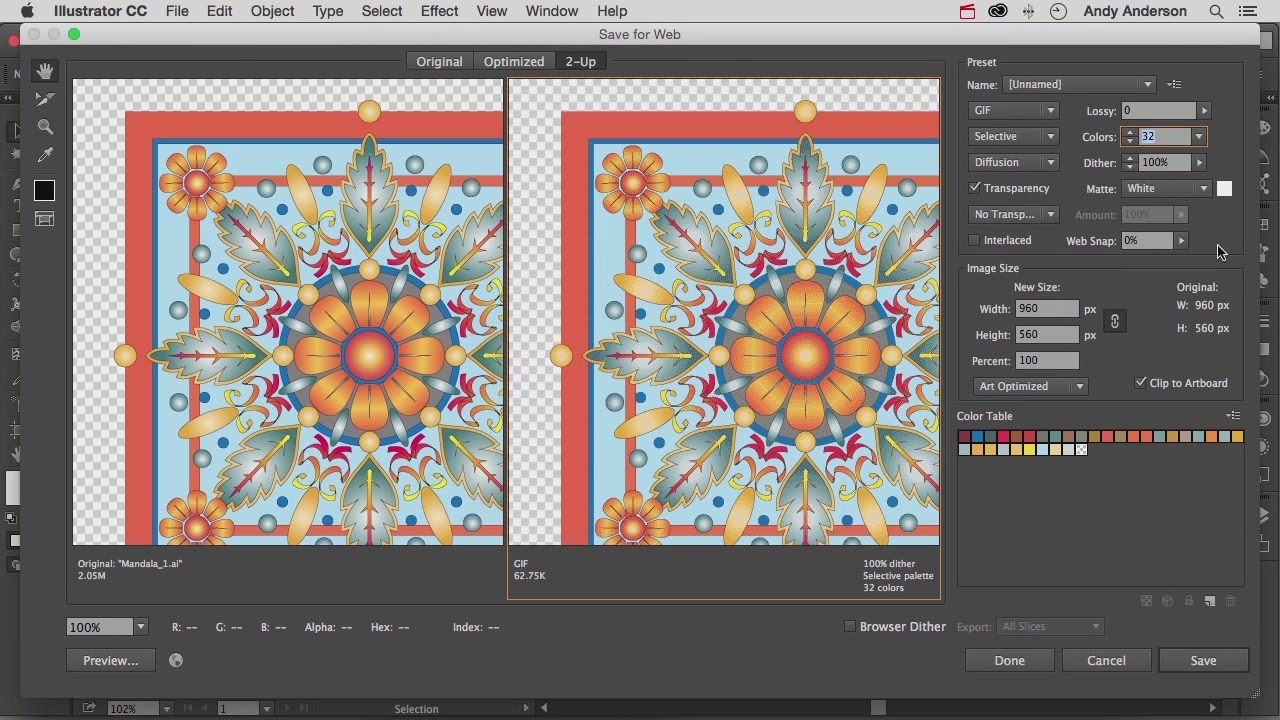Switch to the 2-Up tab
The image size is (1280, 720).
point(580,62)
